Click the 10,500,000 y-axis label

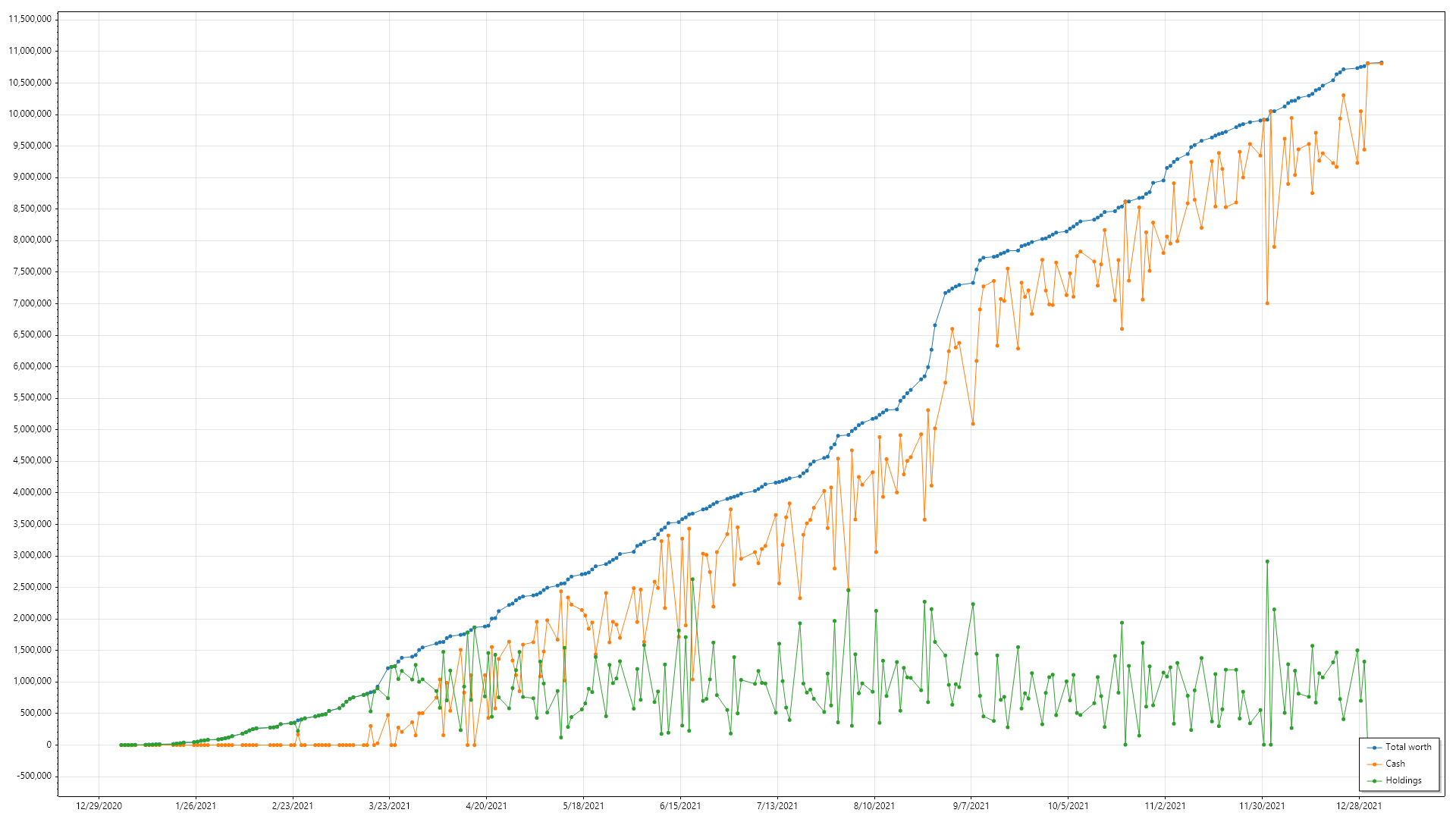[x=30, y=83]
